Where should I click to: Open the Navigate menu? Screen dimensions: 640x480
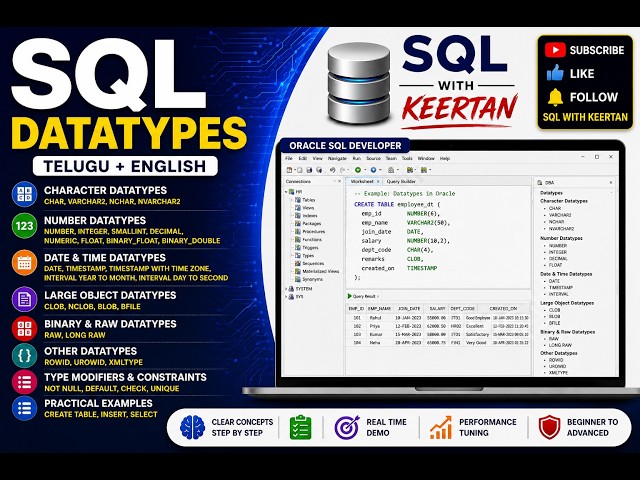pyautogui.click(x=337, y=158)
